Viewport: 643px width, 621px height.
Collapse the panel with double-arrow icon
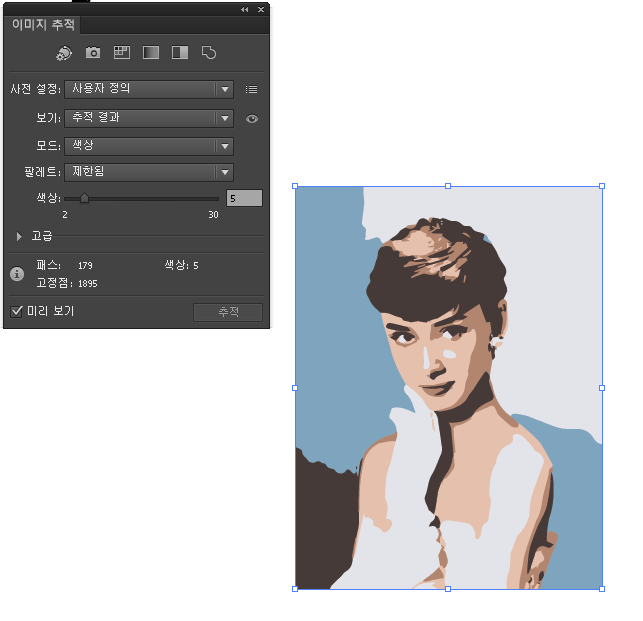coord(244,9)
